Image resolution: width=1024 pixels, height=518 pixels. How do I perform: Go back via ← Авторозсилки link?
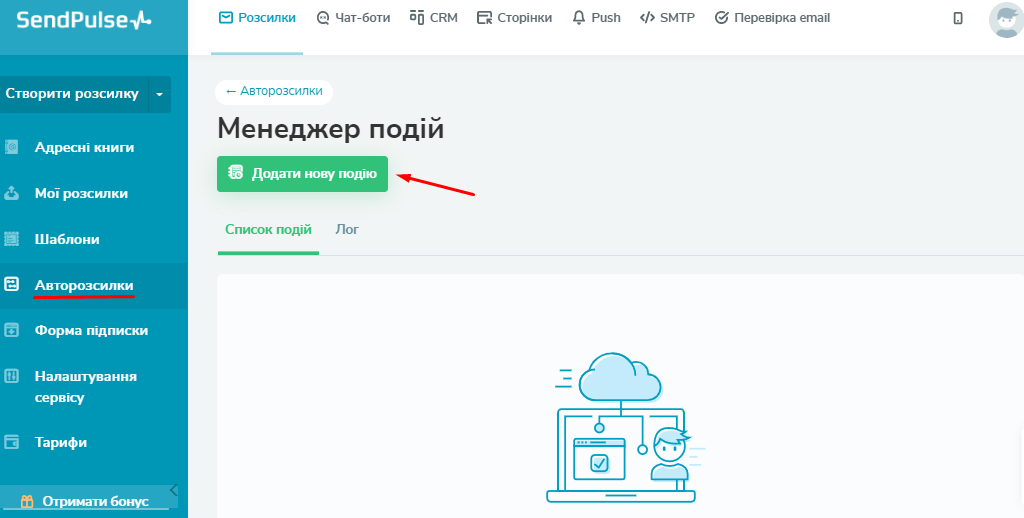coord(274,91)
